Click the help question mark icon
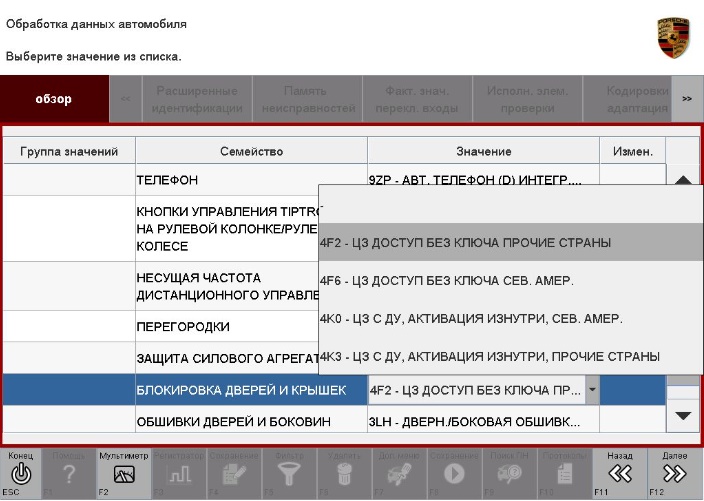The height and width of the screenshot is (501, 704). point(69,474)
